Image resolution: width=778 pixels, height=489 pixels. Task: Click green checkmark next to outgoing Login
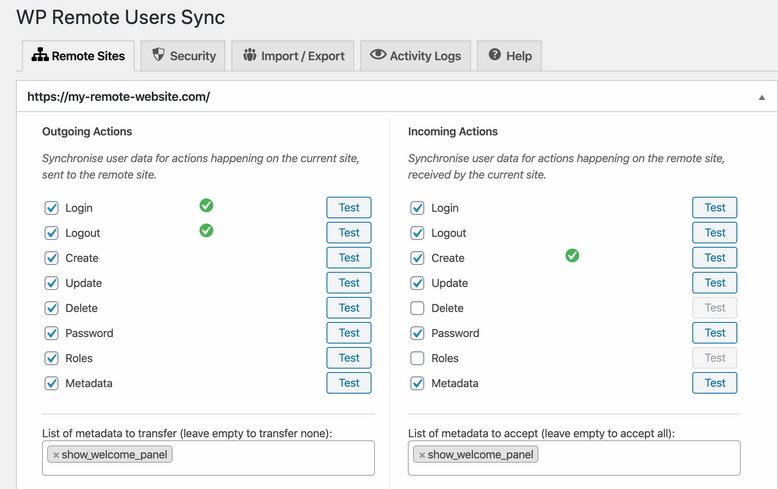[x=206, y=205]
